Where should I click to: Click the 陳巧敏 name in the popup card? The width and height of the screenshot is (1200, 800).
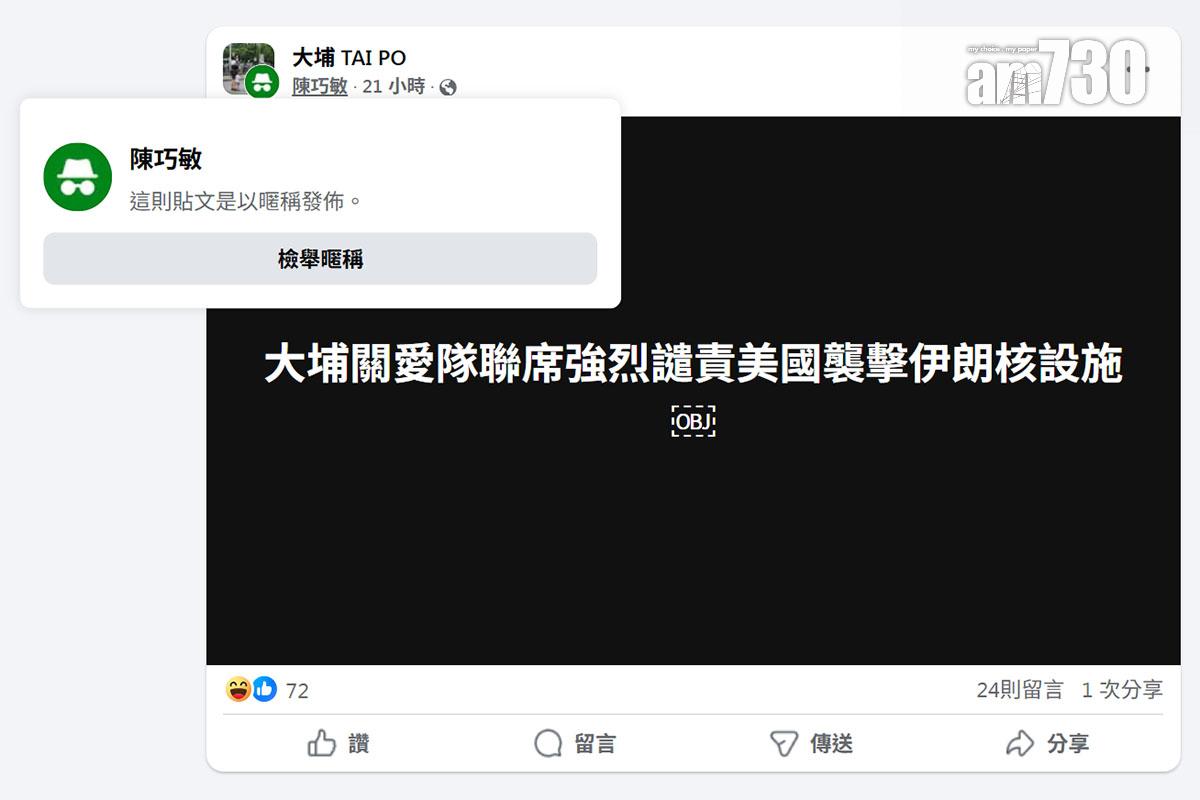pos(166,159)
